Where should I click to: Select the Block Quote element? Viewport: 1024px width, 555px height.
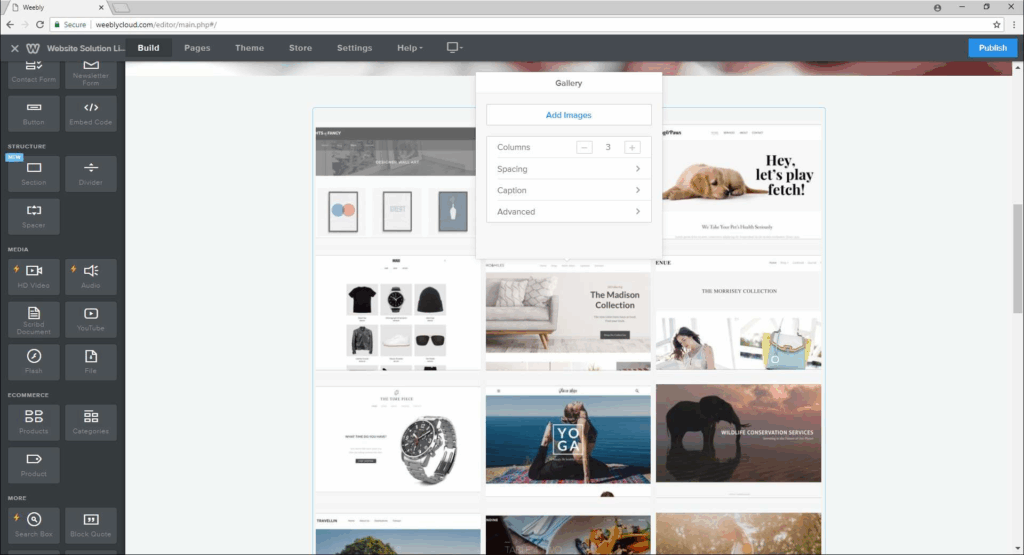pyautogui.click(x=91, y=525)
